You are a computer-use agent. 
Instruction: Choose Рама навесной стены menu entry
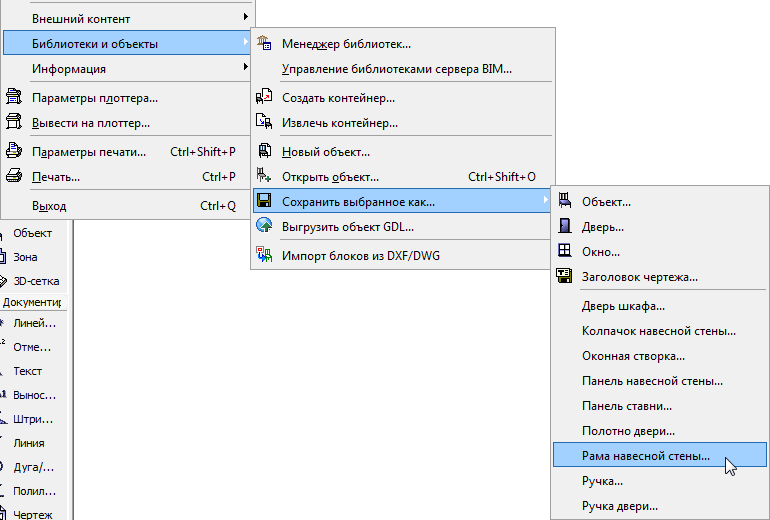coord(646,456)
